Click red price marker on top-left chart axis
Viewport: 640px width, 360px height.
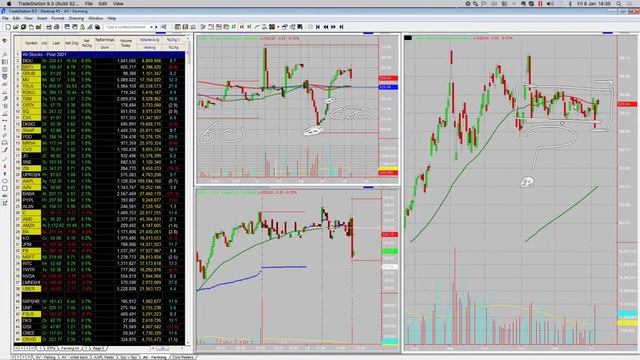coord(388,78)
